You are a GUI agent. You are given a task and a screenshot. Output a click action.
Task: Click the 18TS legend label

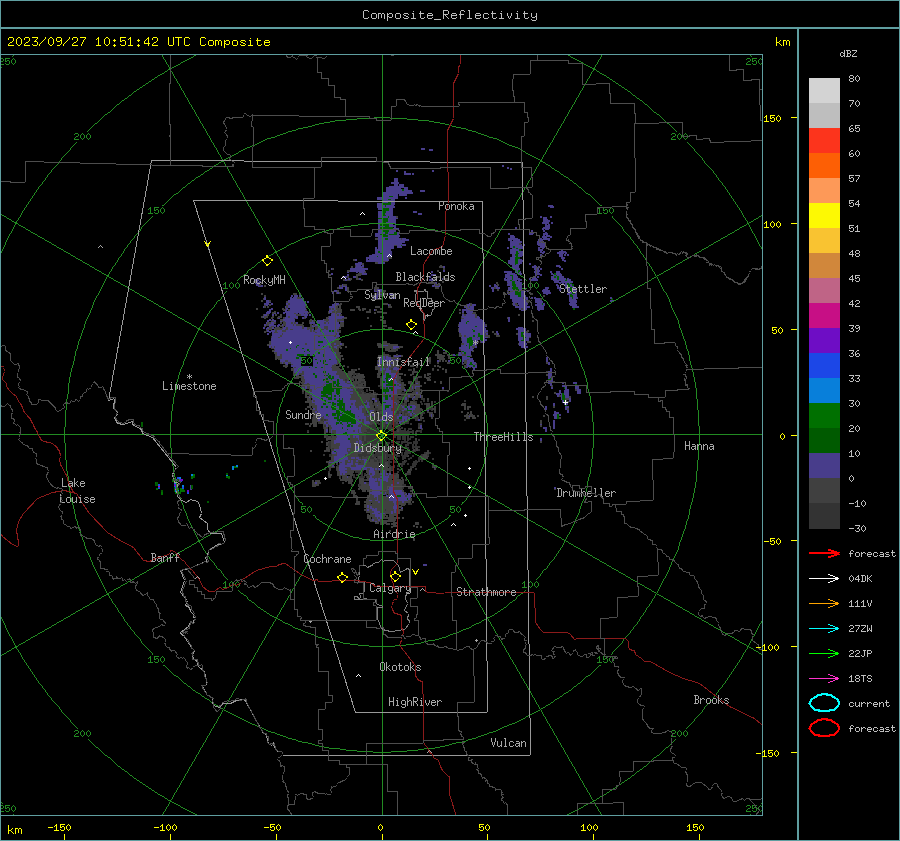(860, 679)
